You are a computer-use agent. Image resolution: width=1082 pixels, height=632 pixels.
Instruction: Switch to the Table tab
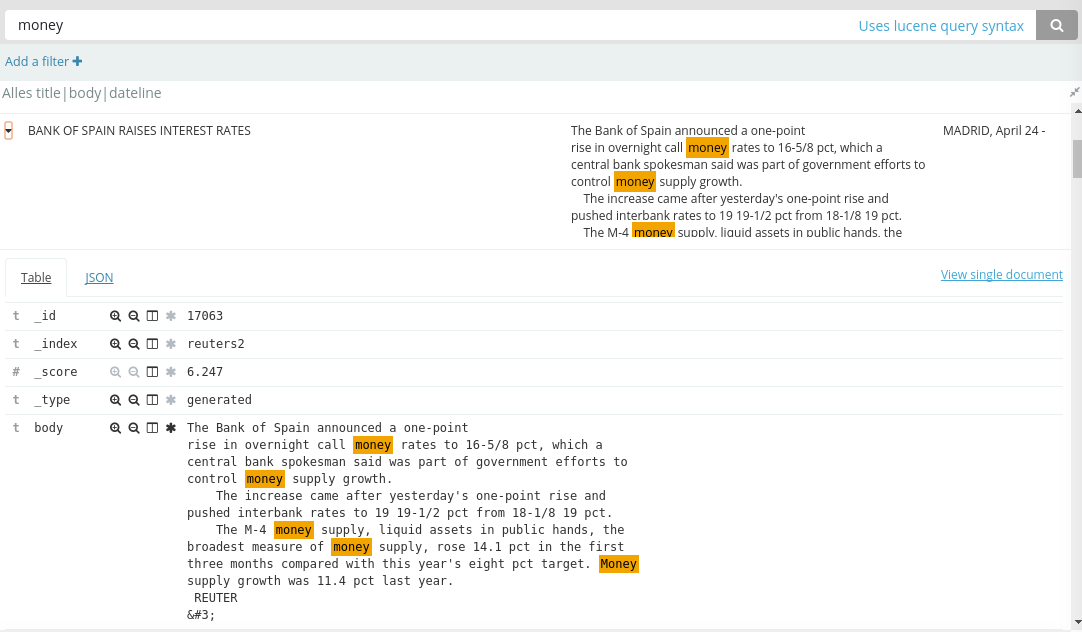(36, 277)
